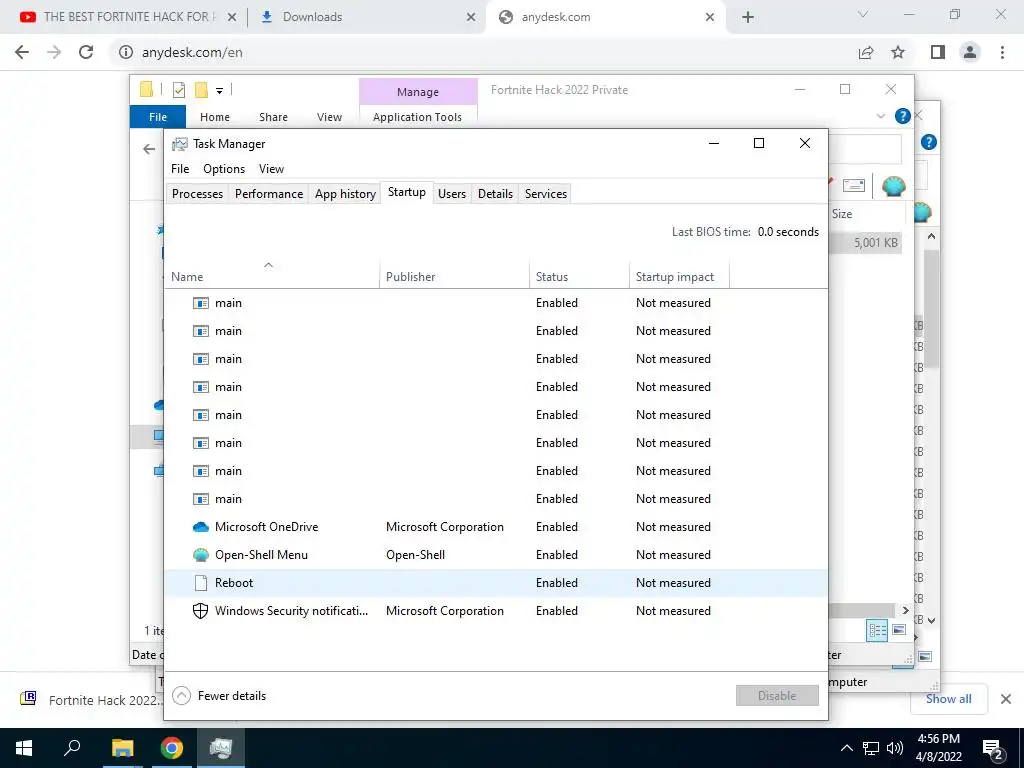Switch to the Details tab
Viewport: 1024px width, 768px height.
495,194
